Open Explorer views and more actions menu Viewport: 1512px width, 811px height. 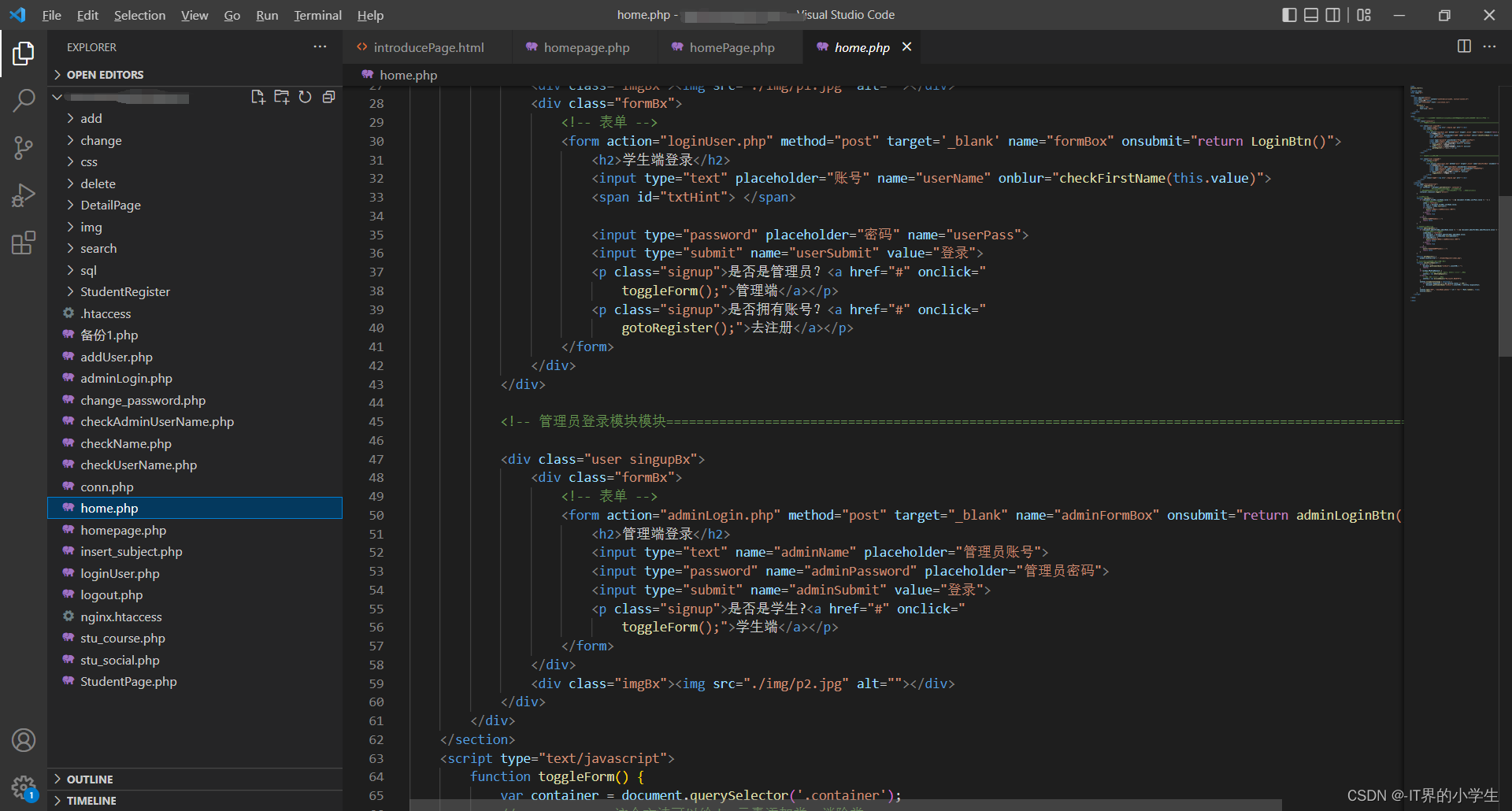tap(320, 47)
